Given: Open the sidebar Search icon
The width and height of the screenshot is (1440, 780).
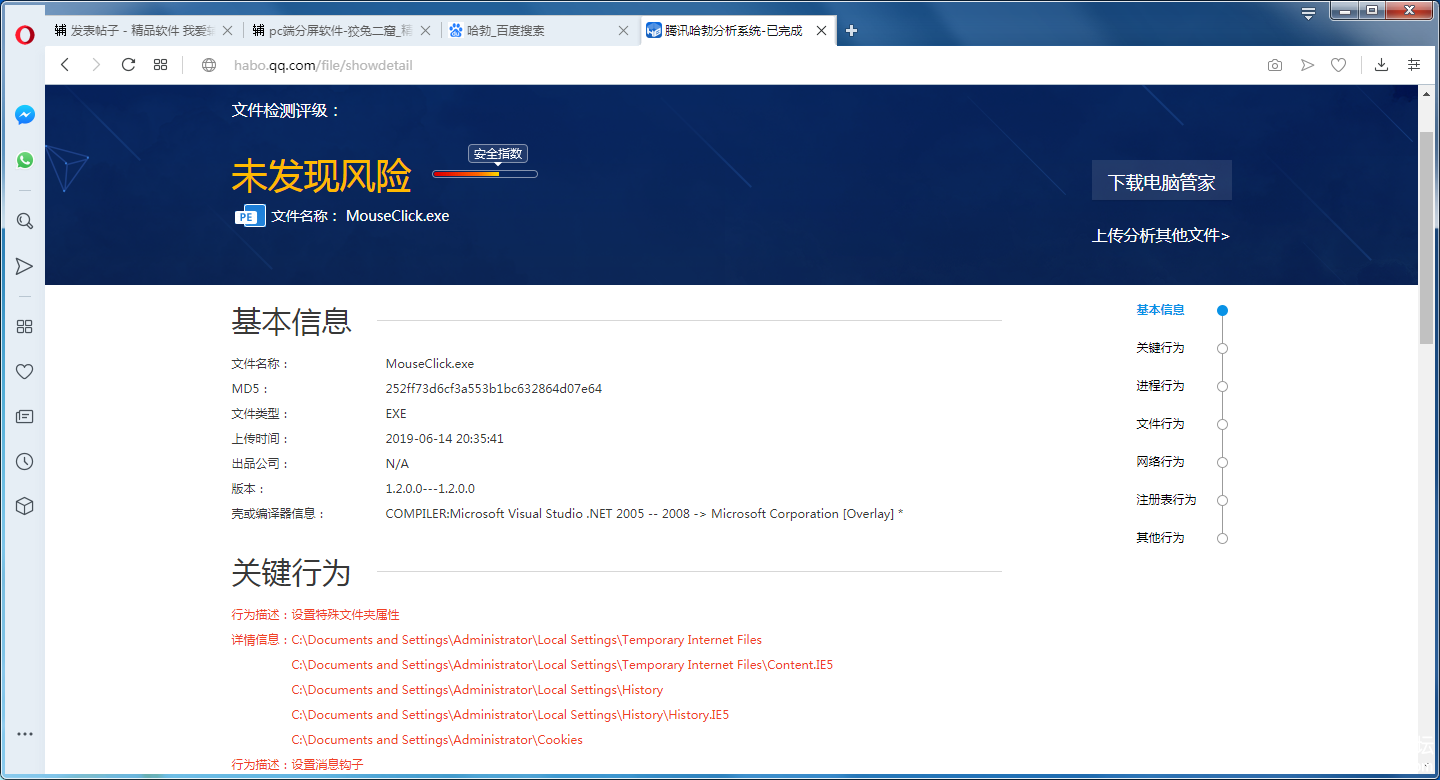Looking at the screenshot, I should pos(25,221).
